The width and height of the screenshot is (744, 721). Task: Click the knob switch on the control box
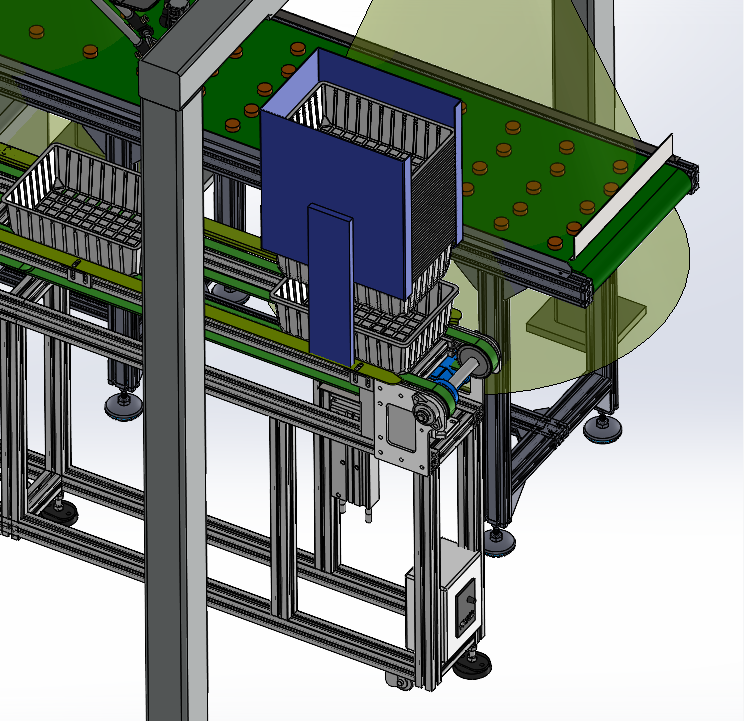coord(471,601)
